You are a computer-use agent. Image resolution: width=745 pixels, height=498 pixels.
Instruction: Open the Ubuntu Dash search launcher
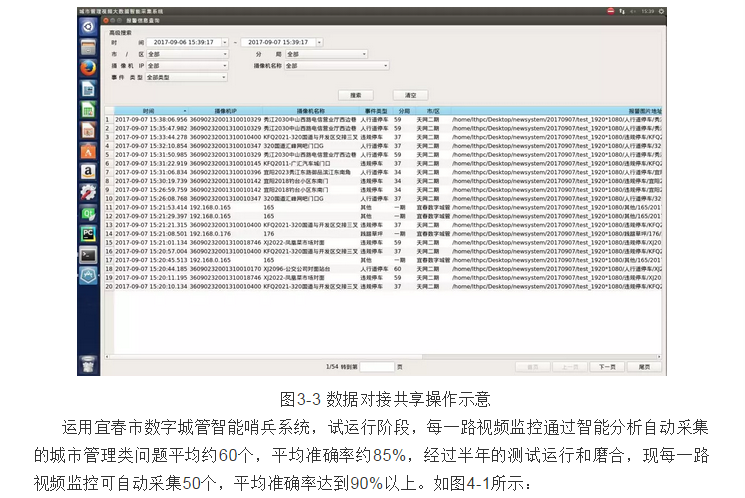pyautogui.click(x=88, y=27)
